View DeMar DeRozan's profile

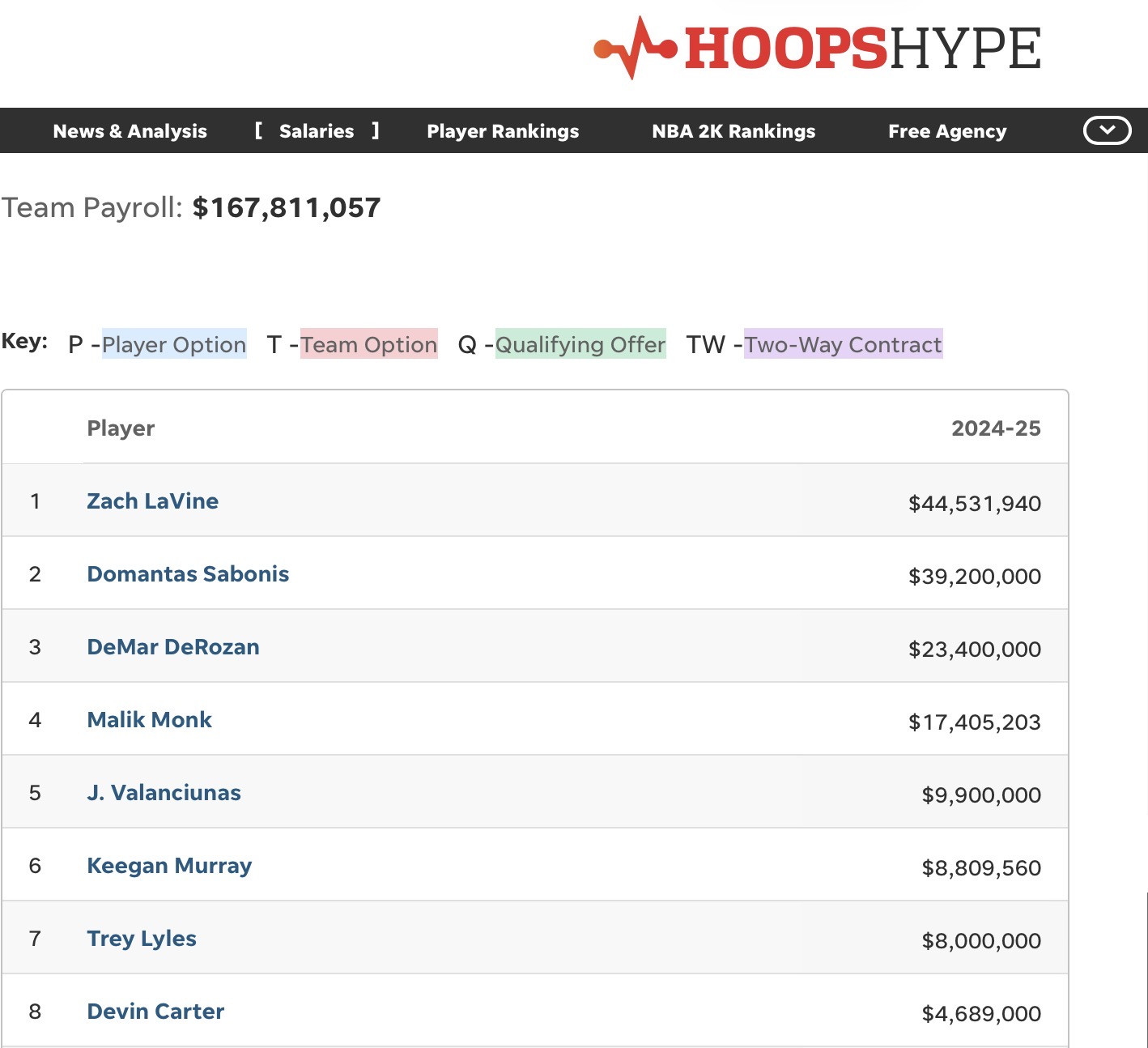tap(173, 647)
